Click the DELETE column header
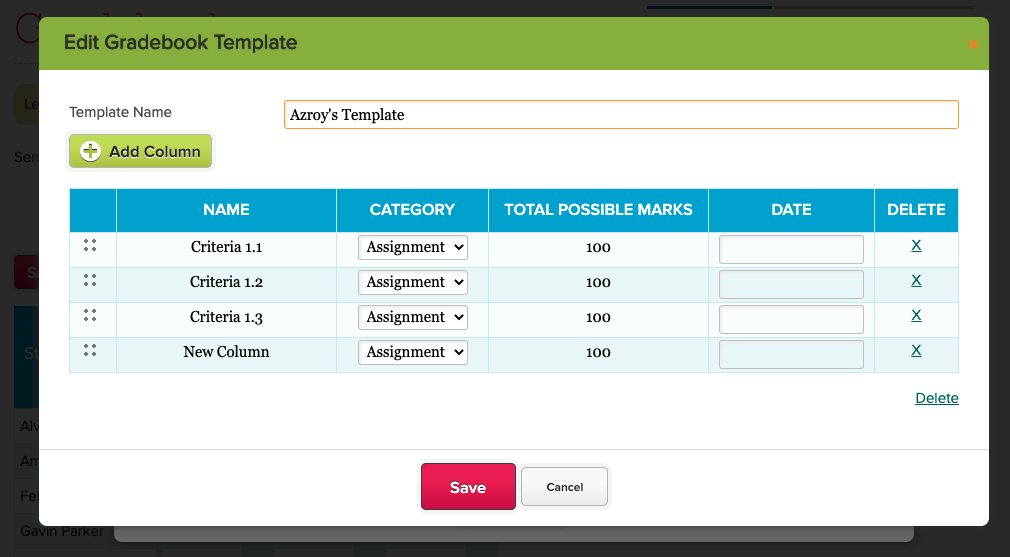 pos(916,210)
